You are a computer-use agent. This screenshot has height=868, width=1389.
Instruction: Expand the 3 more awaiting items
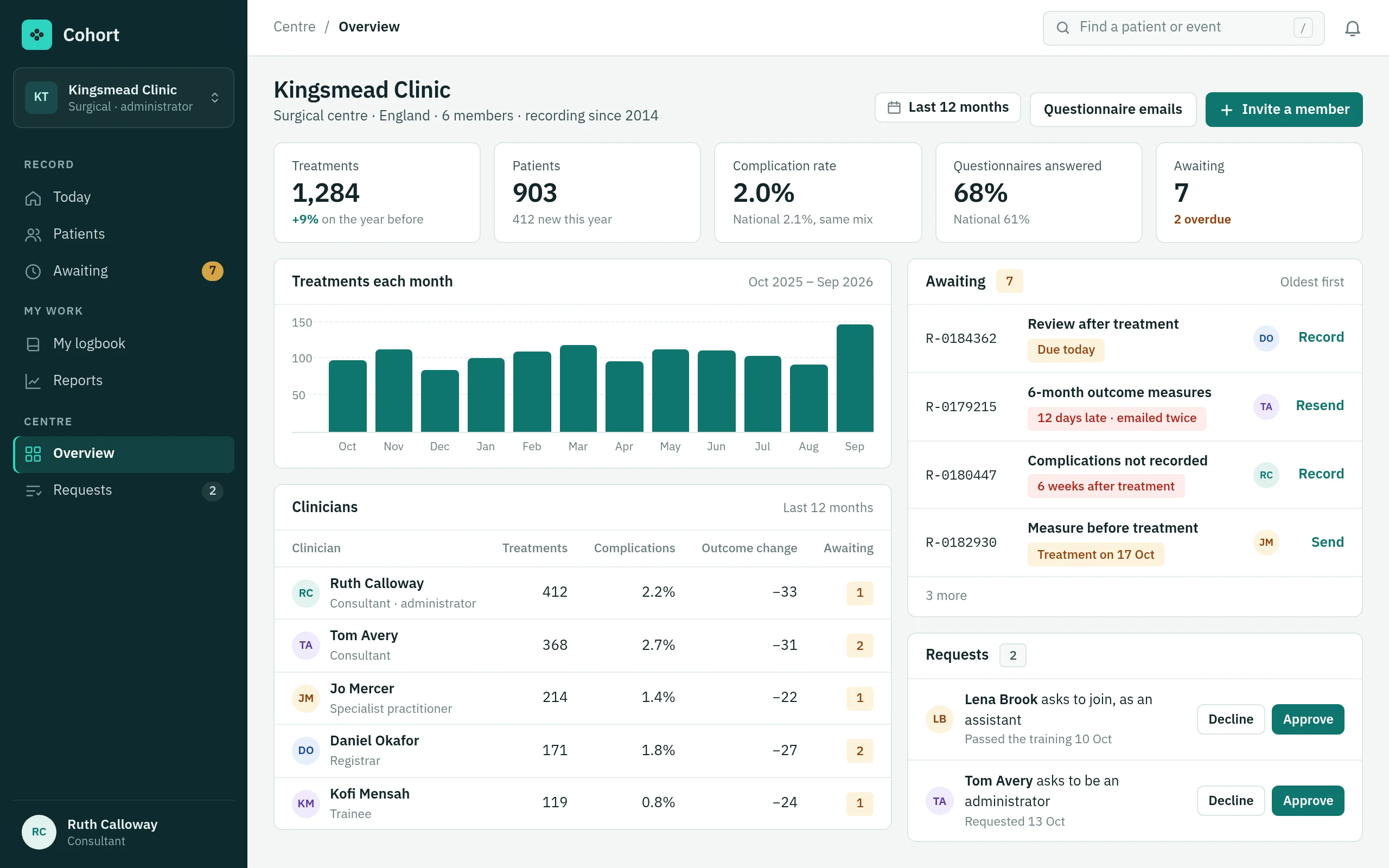(x=946, y=595)
